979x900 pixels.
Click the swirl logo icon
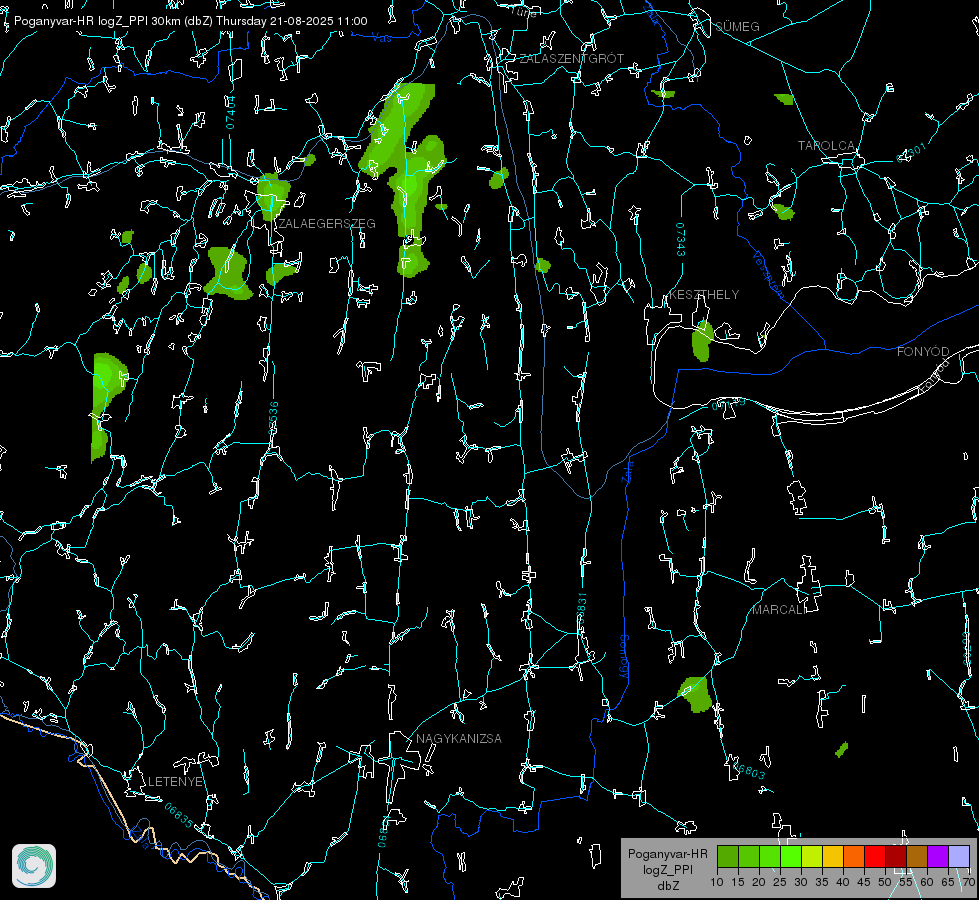(x=34, y=866)
